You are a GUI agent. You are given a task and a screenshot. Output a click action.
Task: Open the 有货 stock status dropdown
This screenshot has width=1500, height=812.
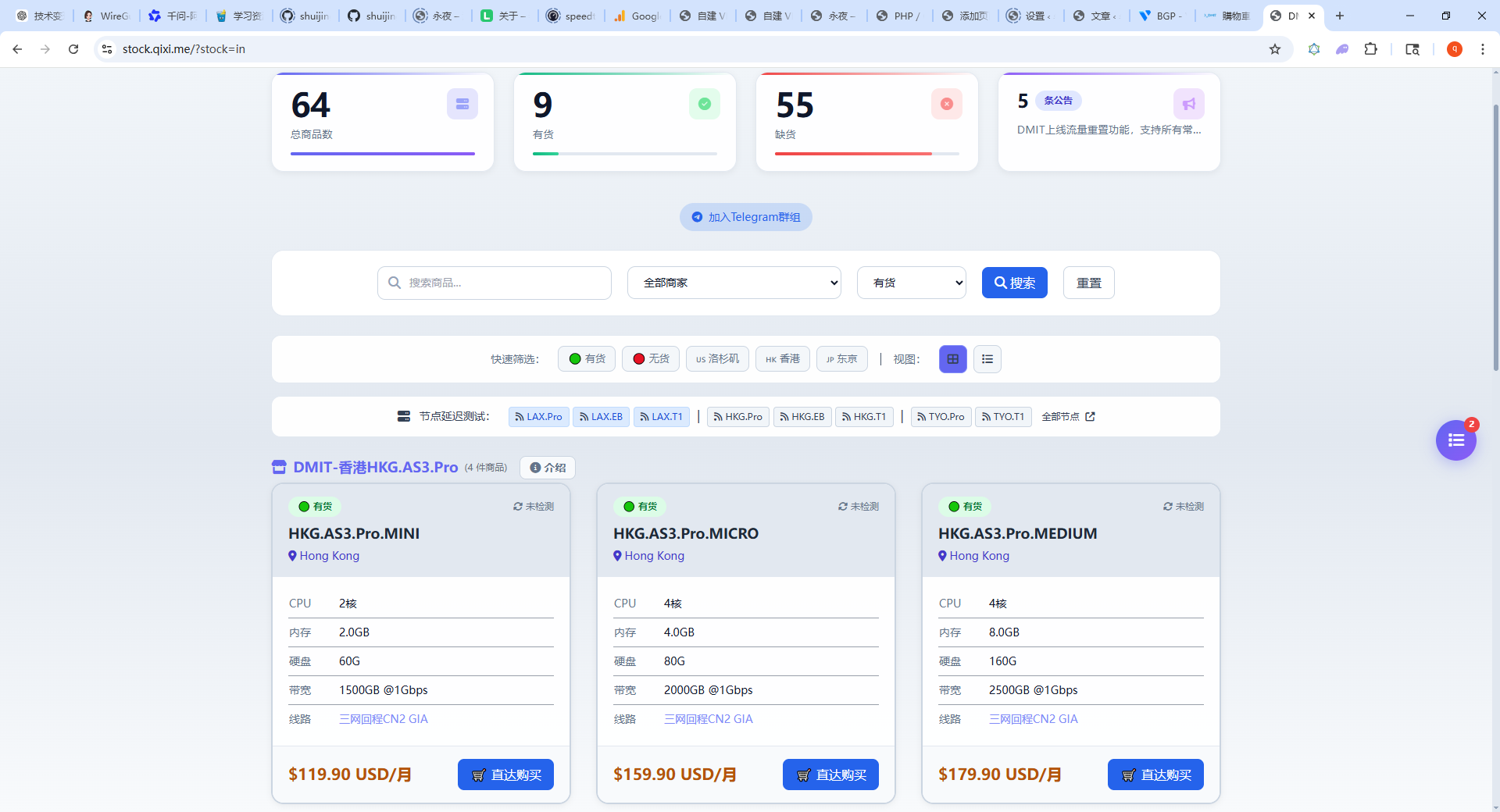point(912,283)
